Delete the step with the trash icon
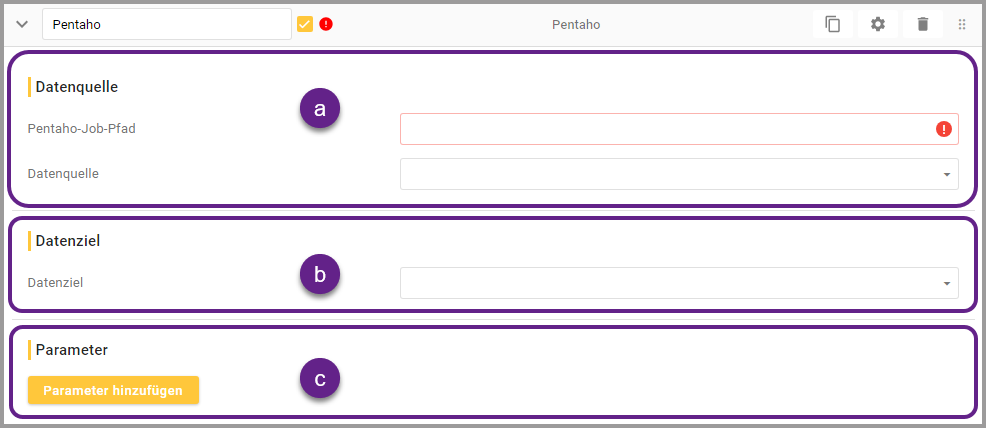 click(x=923, y=24)
